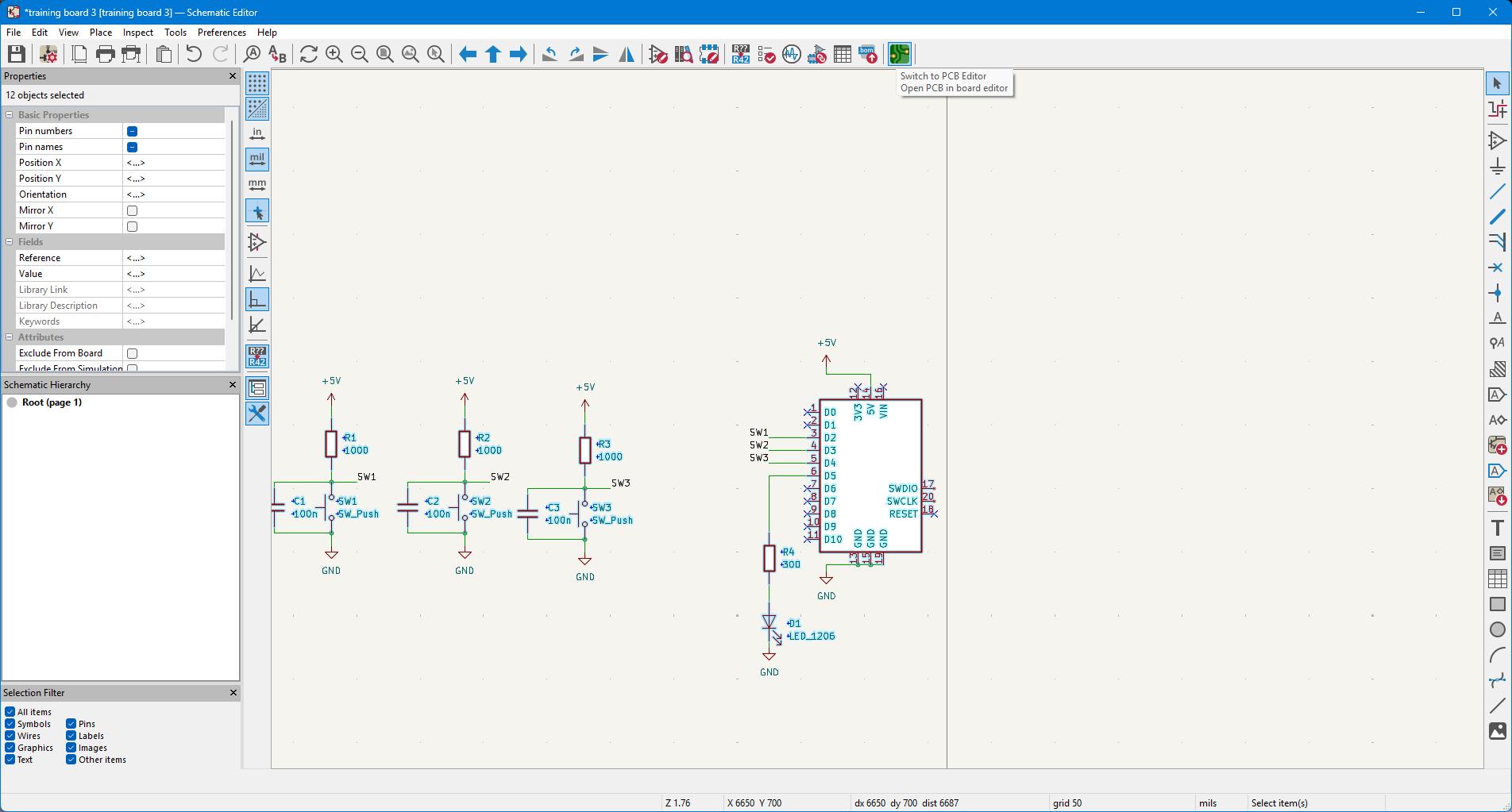The width and height of the screenshot is (1512, 812).
Task: Open the Find tool
Action: [252, 54]
